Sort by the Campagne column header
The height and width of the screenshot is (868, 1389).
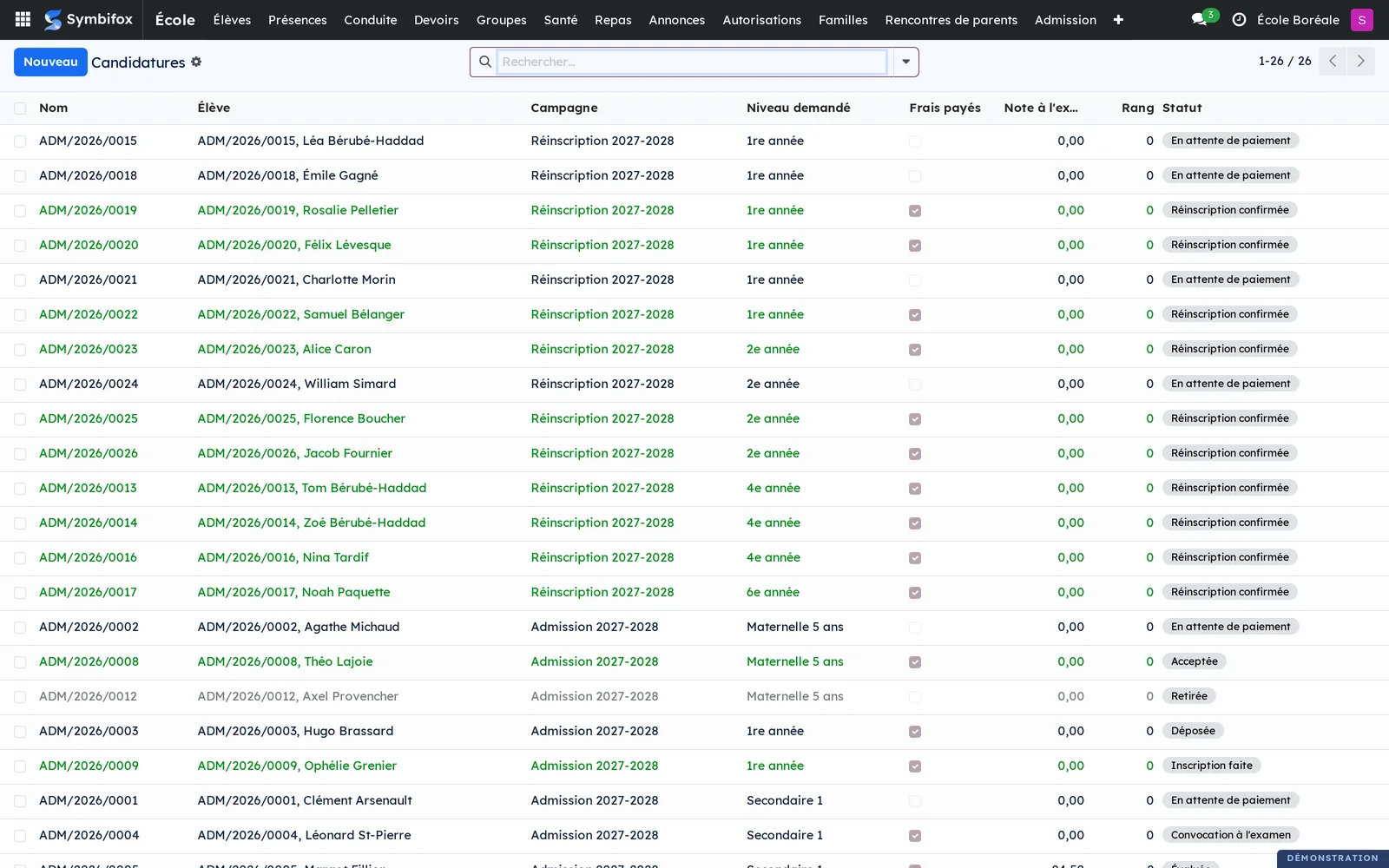click(564, 108)
